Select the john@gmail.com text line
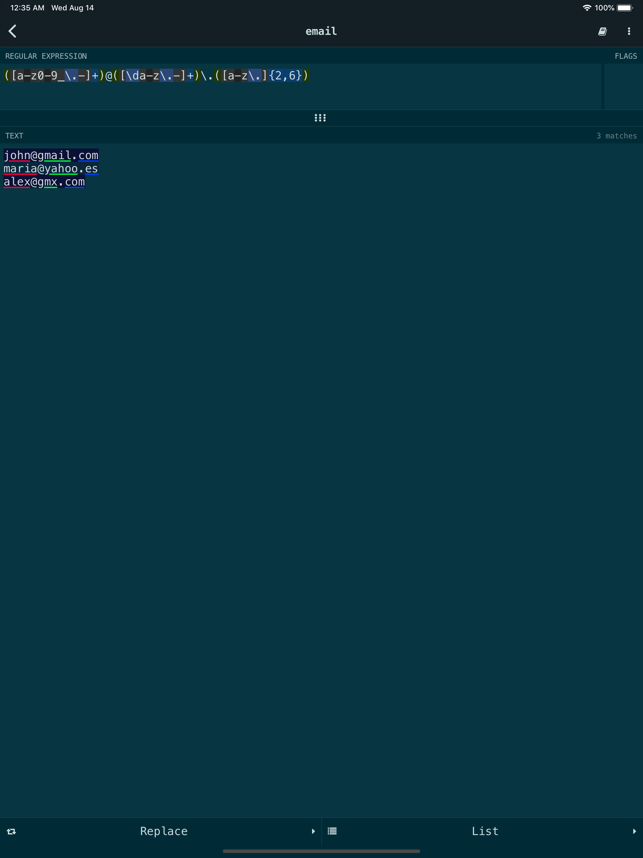This screenshot has width=643, height=858. coord(51,155)
